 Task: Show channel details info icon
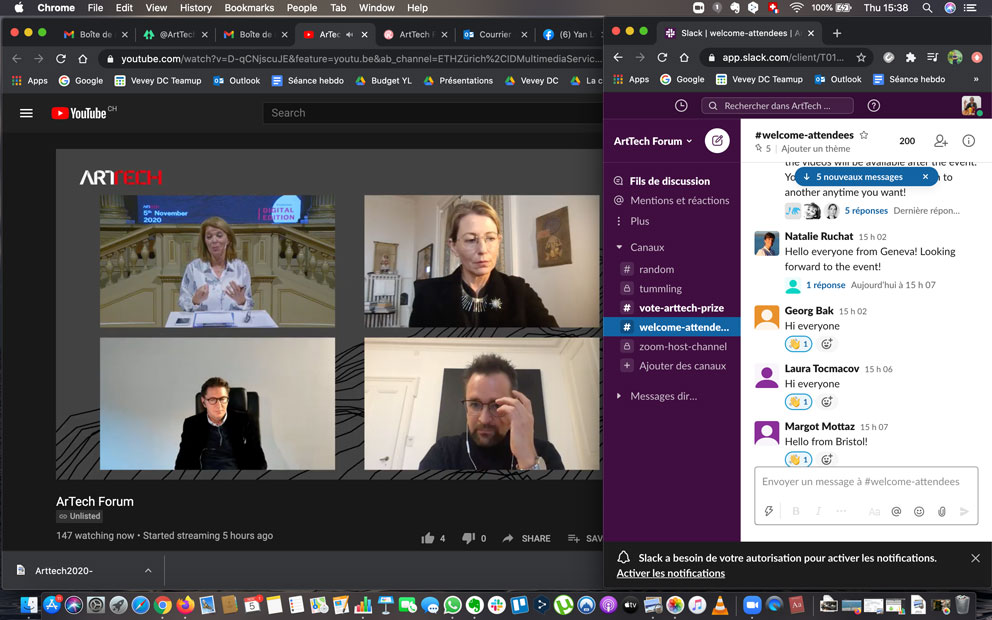click(969, 140)
